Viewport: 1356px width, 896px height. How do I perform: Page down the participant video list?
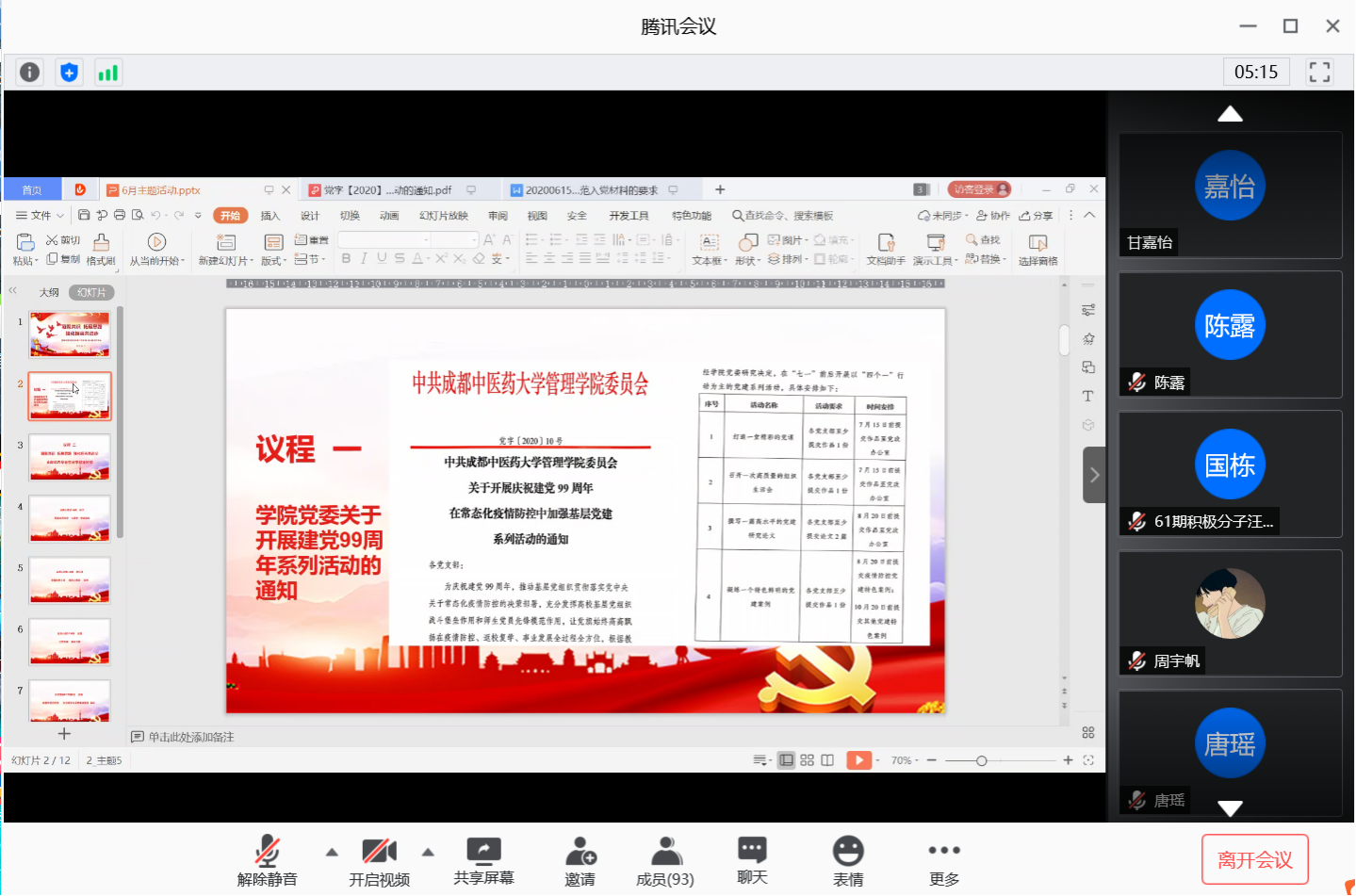(x=1230, y=808)
